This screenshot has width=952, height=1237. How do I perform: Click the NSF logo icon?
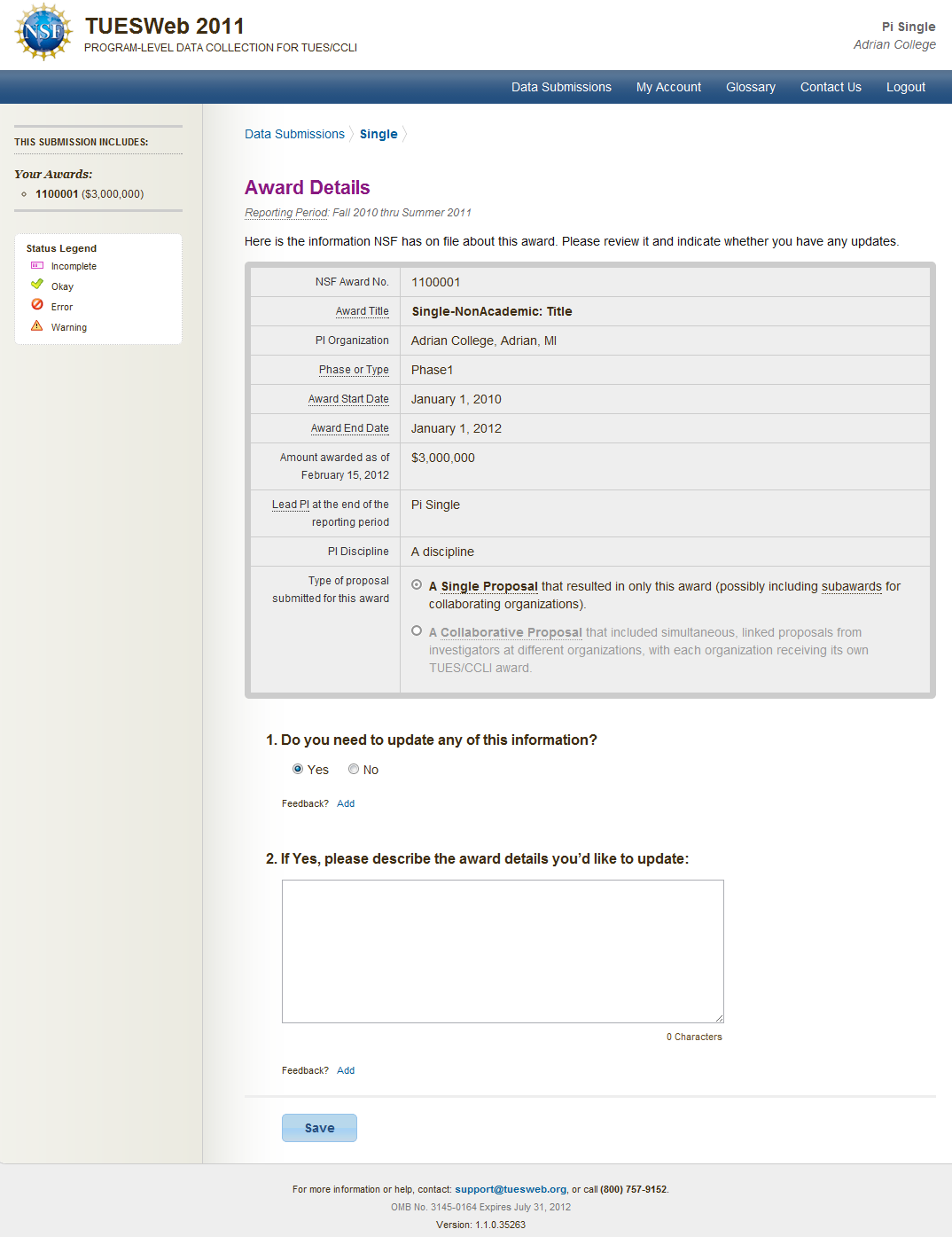tap(43, 32)
